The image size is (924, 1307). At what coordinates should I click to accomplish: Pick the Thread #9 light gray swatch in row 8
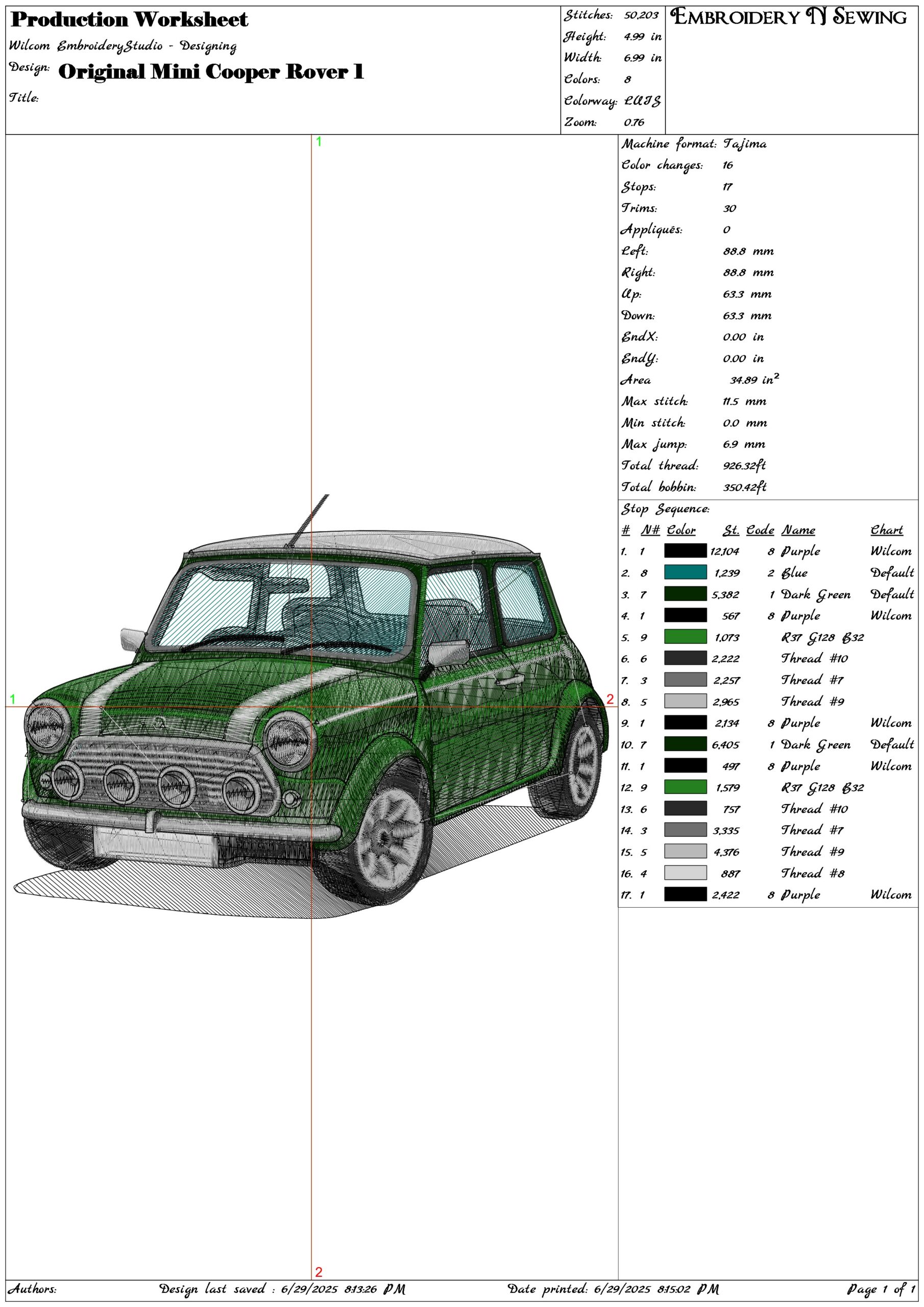[686, 701]
